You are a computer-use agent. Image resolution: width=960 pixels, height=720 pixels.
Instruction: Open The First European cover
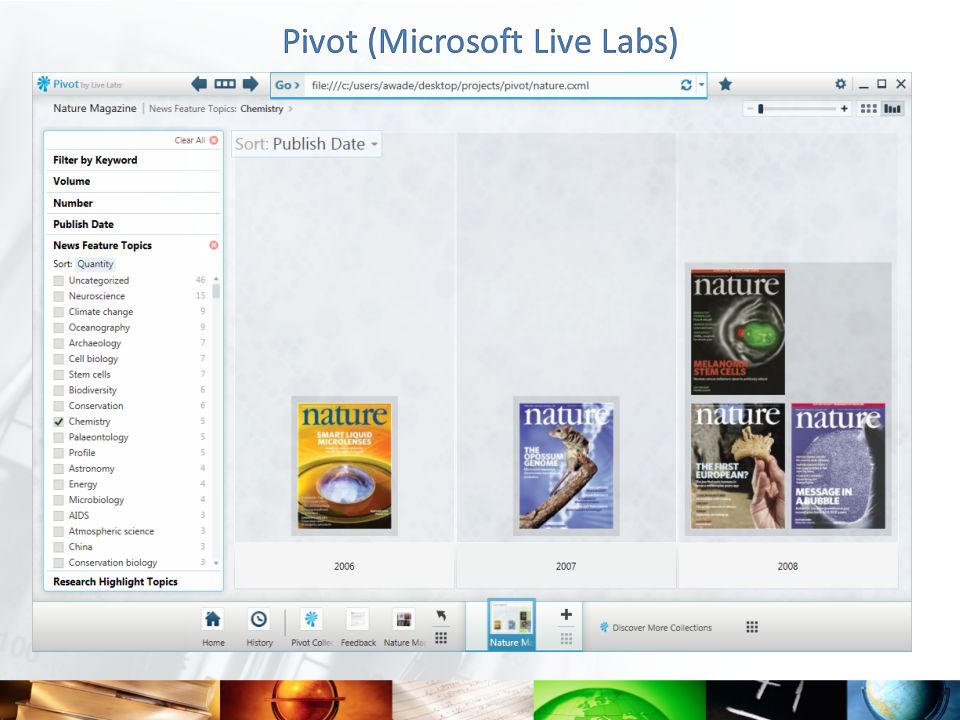(x=738, y=466)
